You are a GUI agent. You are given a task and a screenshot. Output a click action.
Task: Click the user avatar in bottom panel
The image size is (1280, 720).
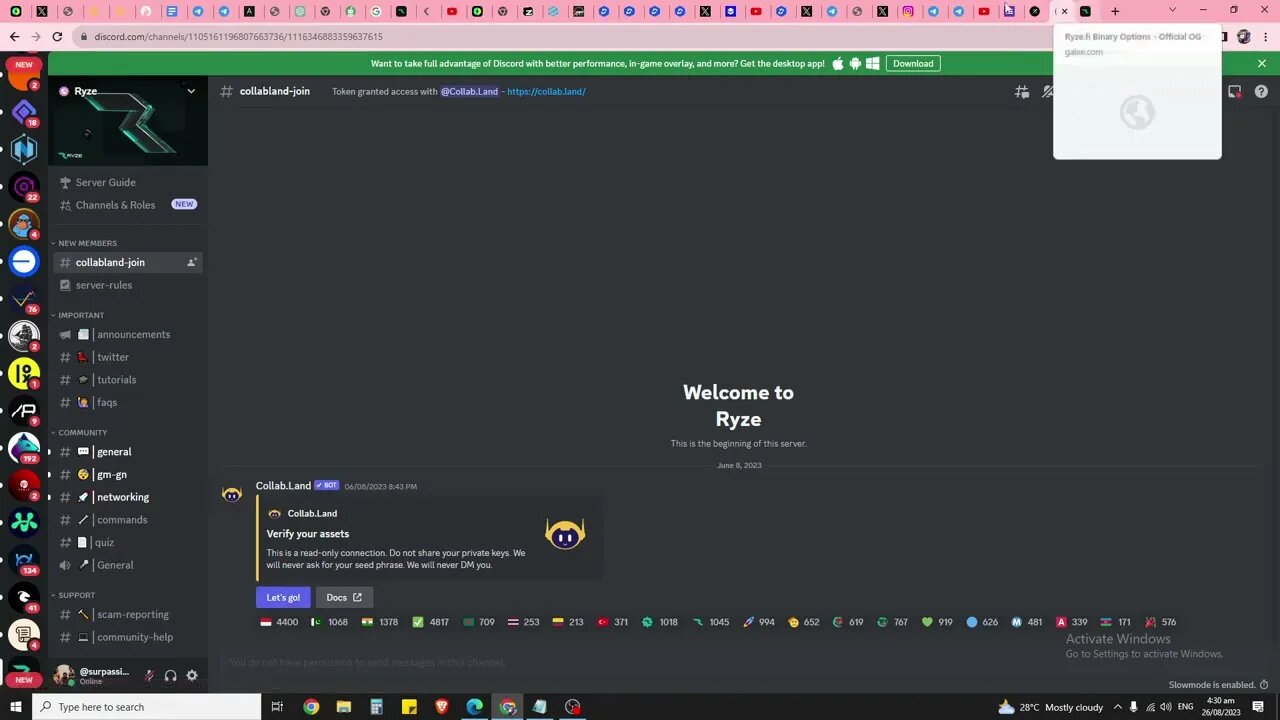(64, 676)
